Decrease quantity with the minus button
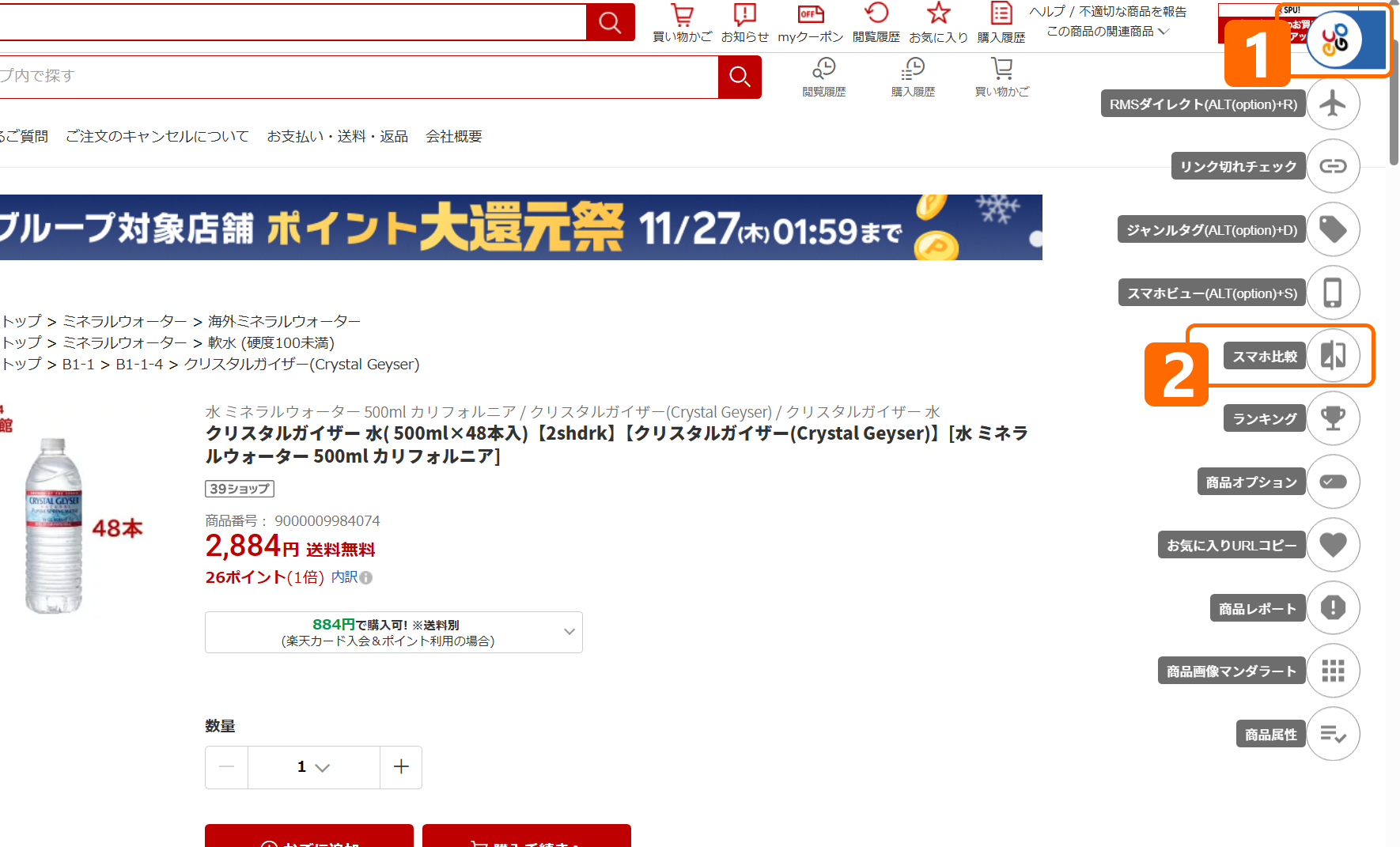 tap(227, 767)
